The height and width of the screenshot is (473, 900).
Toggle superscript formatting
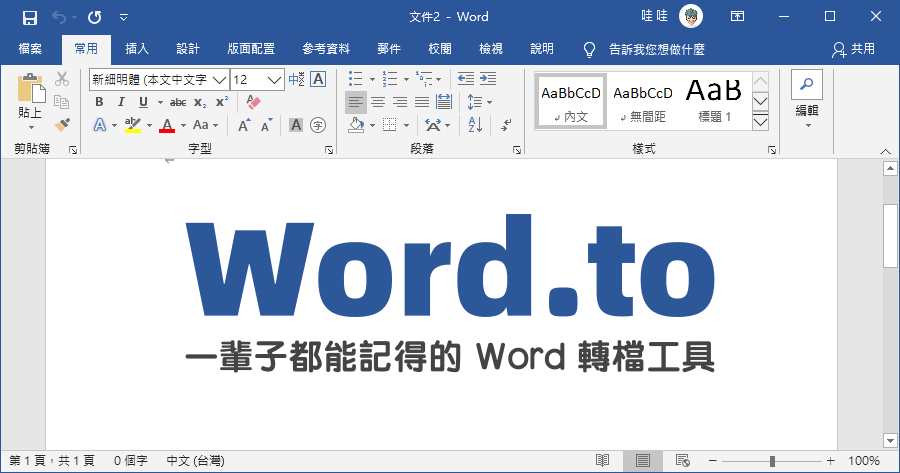pos(222,102)
